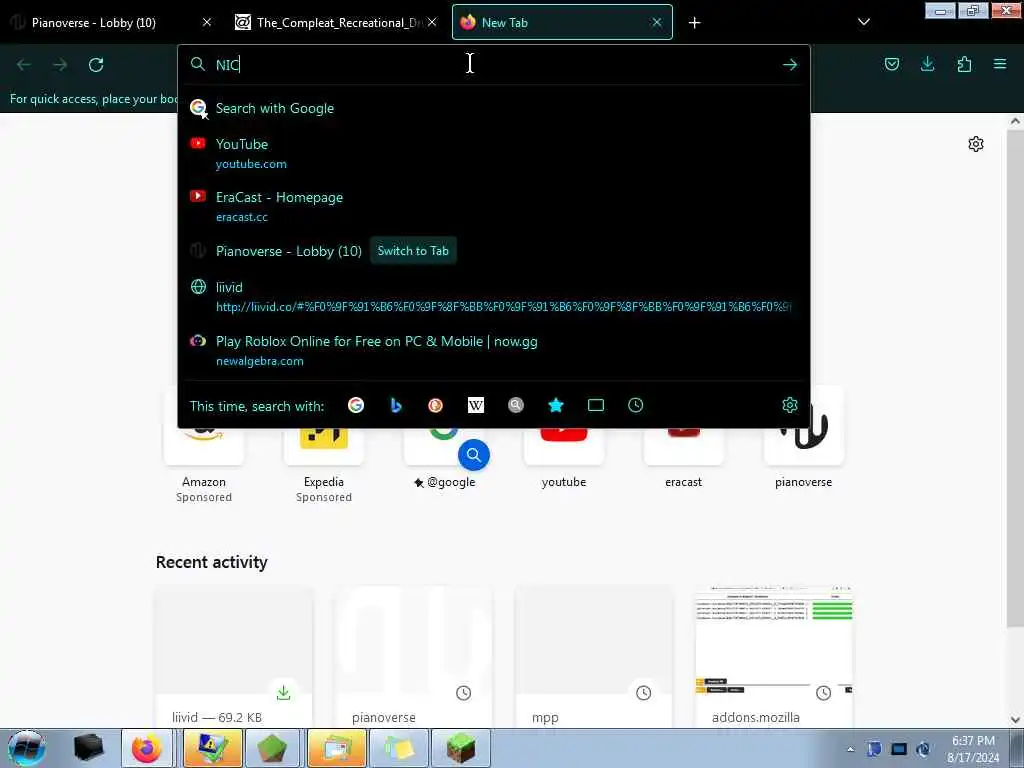This screenshot has height=768, width=1024.
Task: Open search settings gear in the dropdown
Action: point(790,406)
